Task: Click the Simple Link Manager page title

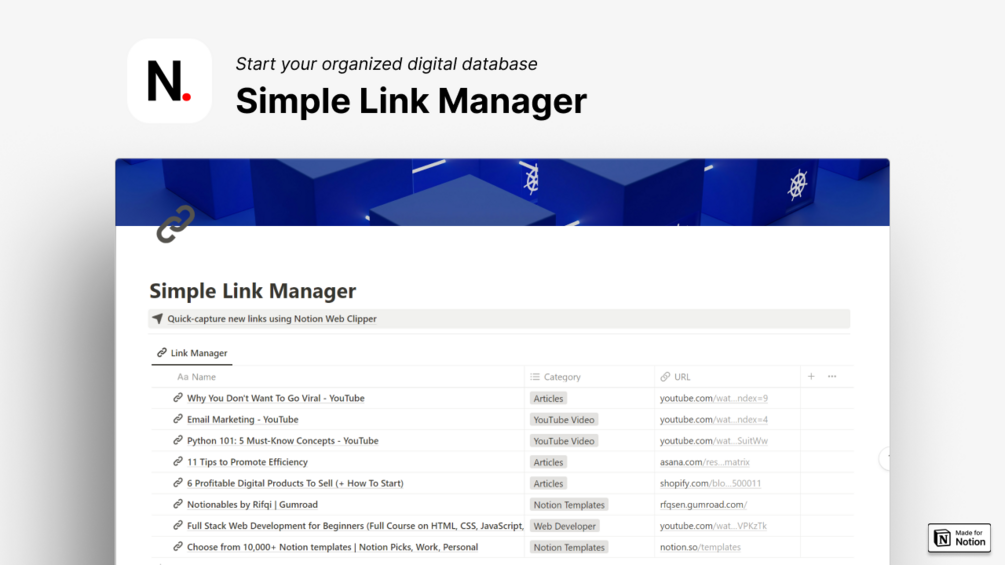Action: [x=253, y=291]
